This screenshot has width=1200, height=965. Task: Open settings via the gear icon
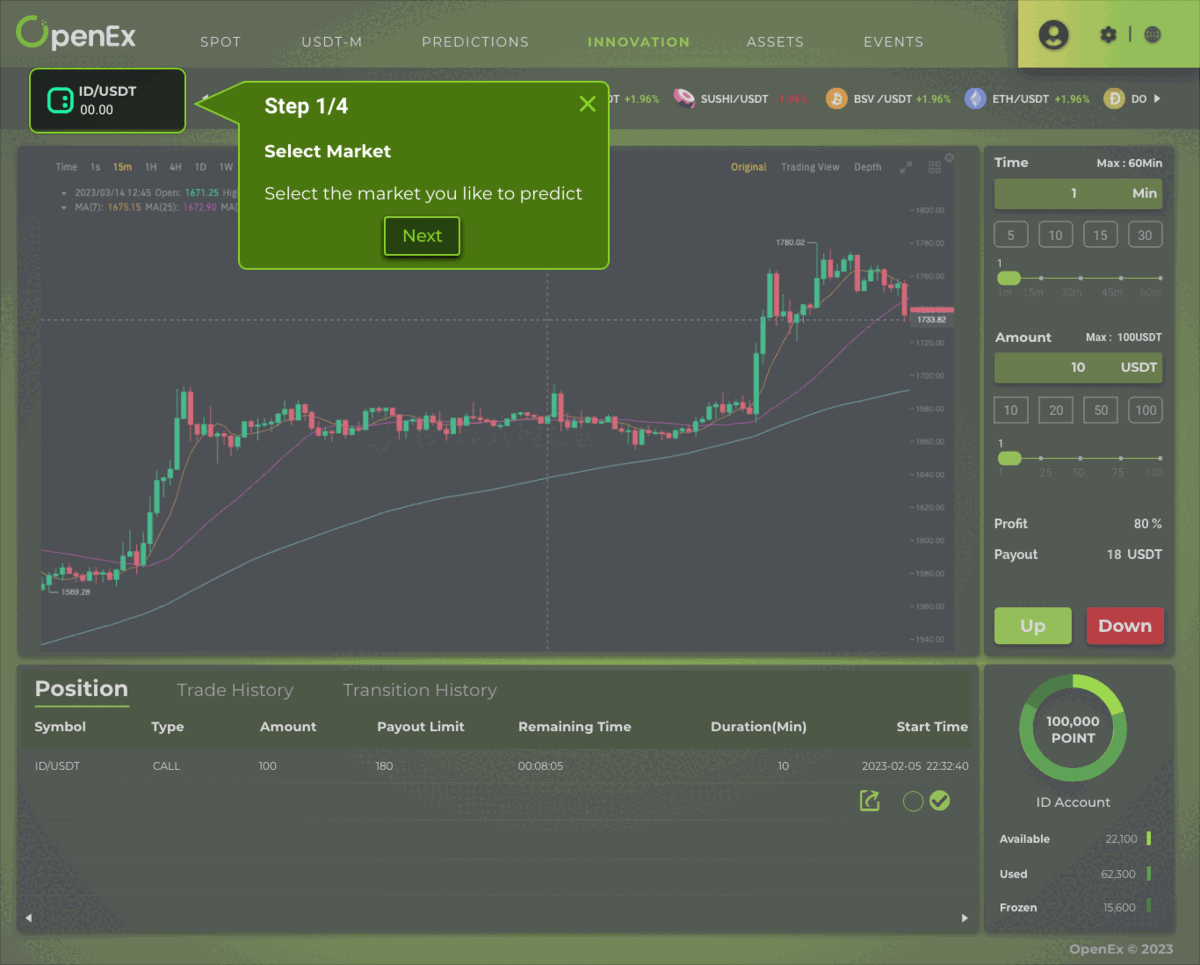pyautogui.click(x=1108, y=35)
